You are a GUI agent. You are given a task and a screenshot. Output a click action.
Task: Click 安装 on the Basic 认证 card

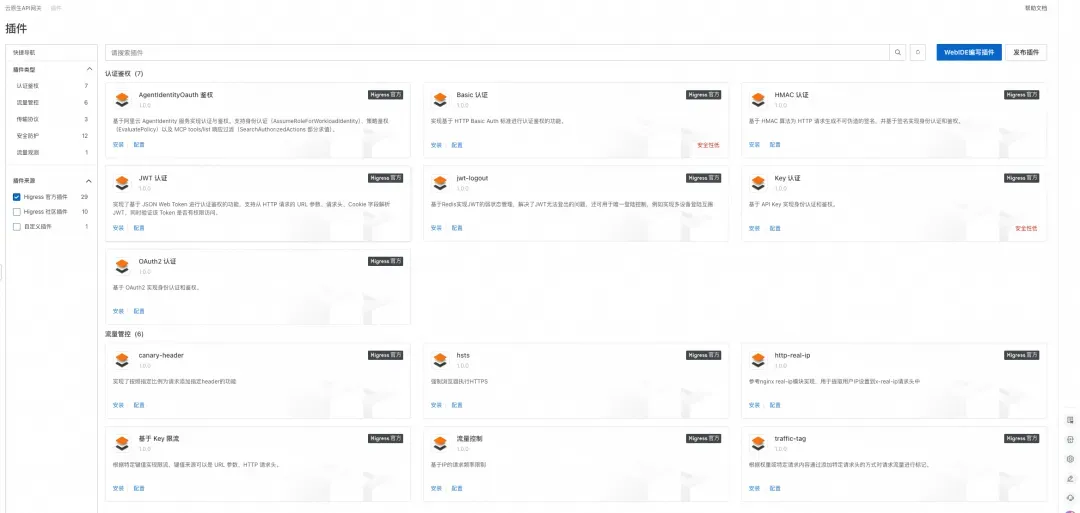click(437, 145)
